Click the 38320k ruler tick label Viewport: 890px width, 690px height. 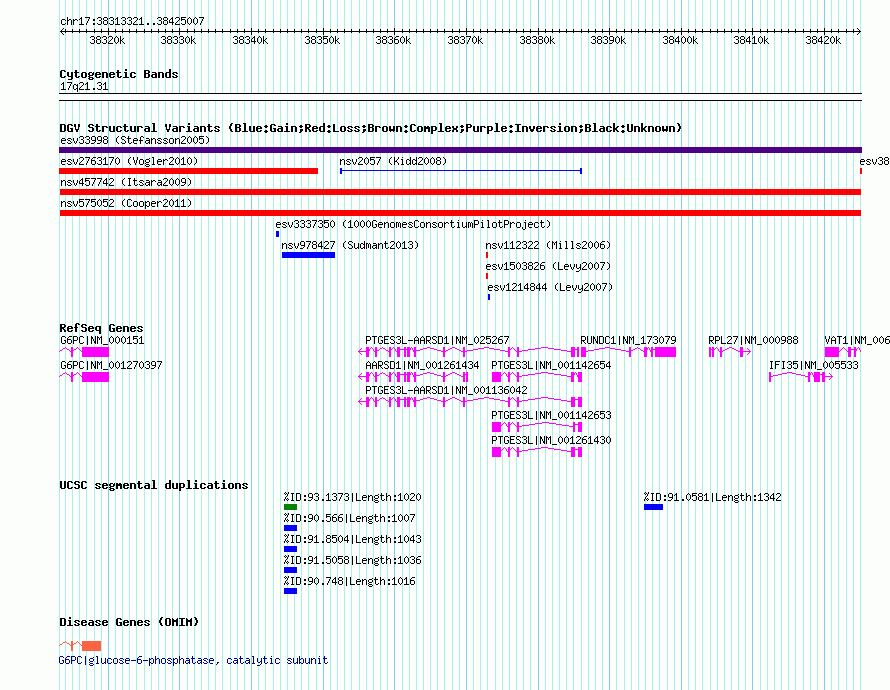click(107, 40)
